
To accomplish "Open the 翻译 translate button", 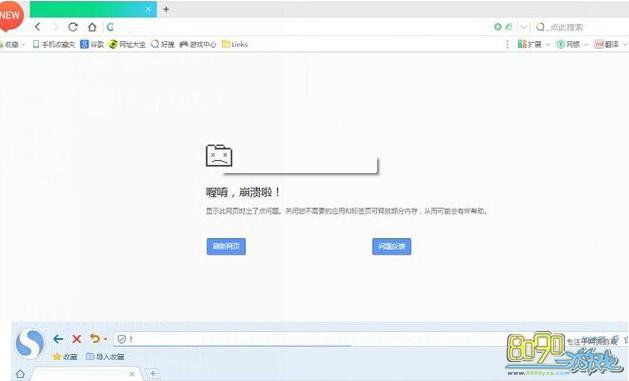I will coord(607,44).
